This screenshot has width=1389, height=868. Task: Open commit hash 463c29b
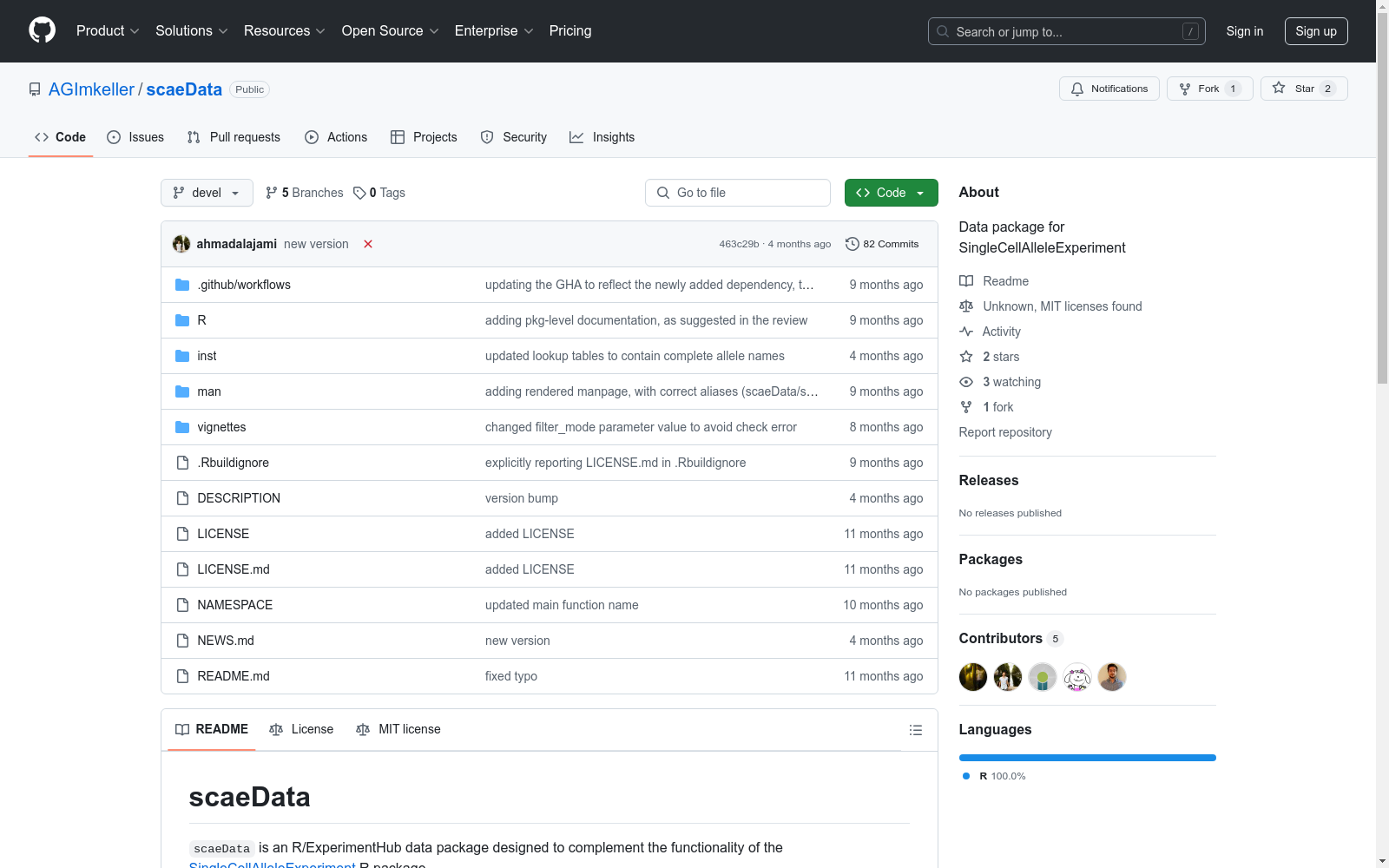pos(739,244)
